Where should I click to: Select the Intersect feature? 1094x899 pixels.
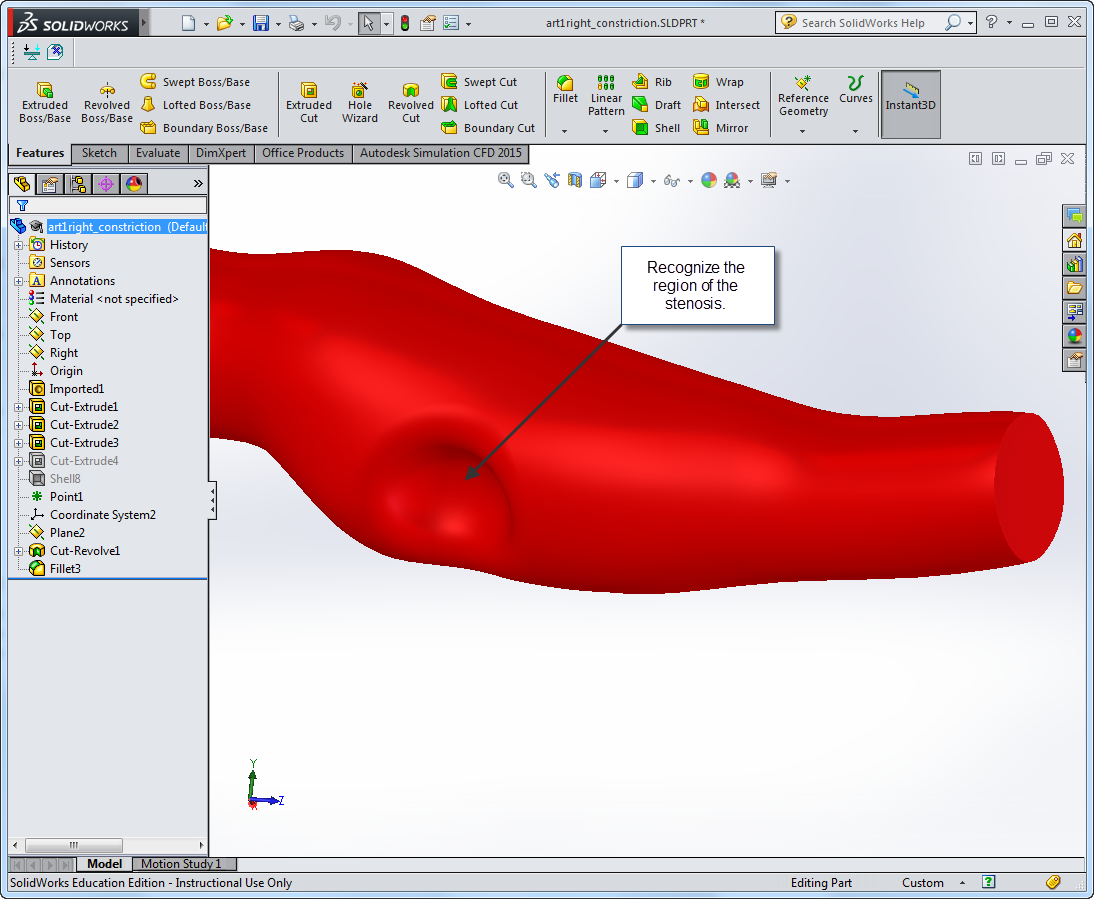[726, 105]
